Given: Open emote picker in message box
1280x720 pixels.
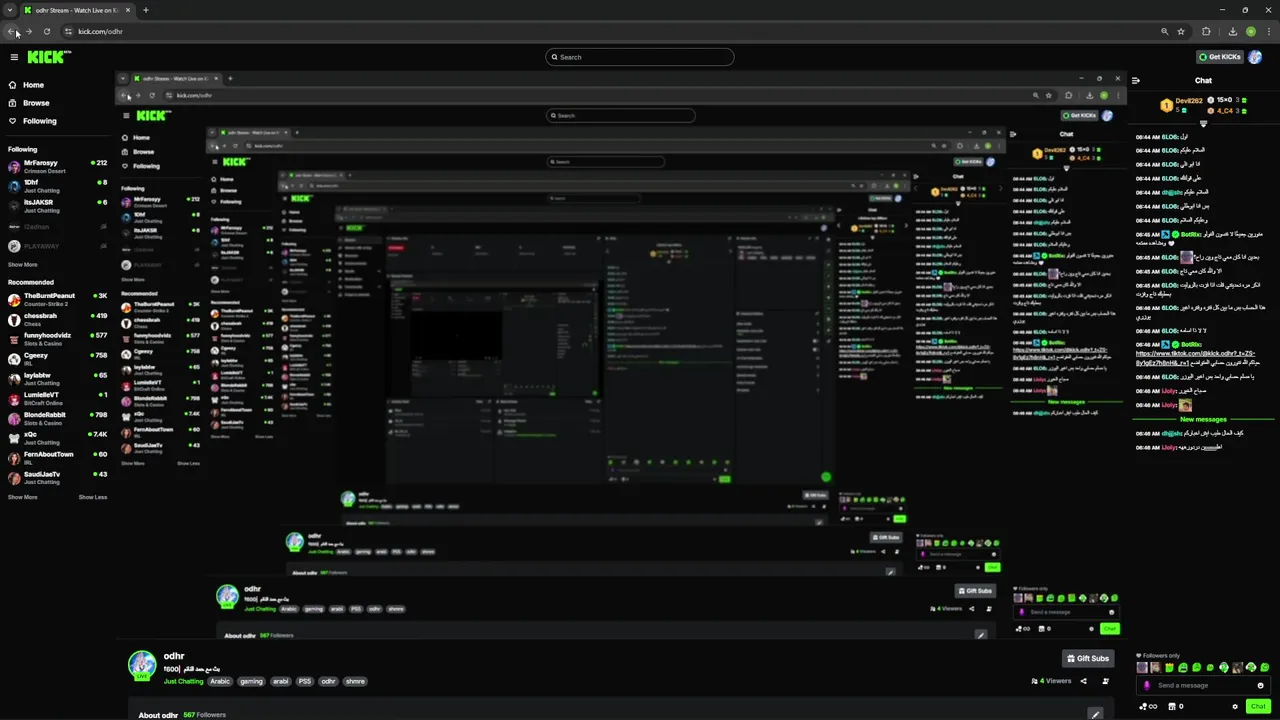Looking at the screenshot, I should [1260, 685].
